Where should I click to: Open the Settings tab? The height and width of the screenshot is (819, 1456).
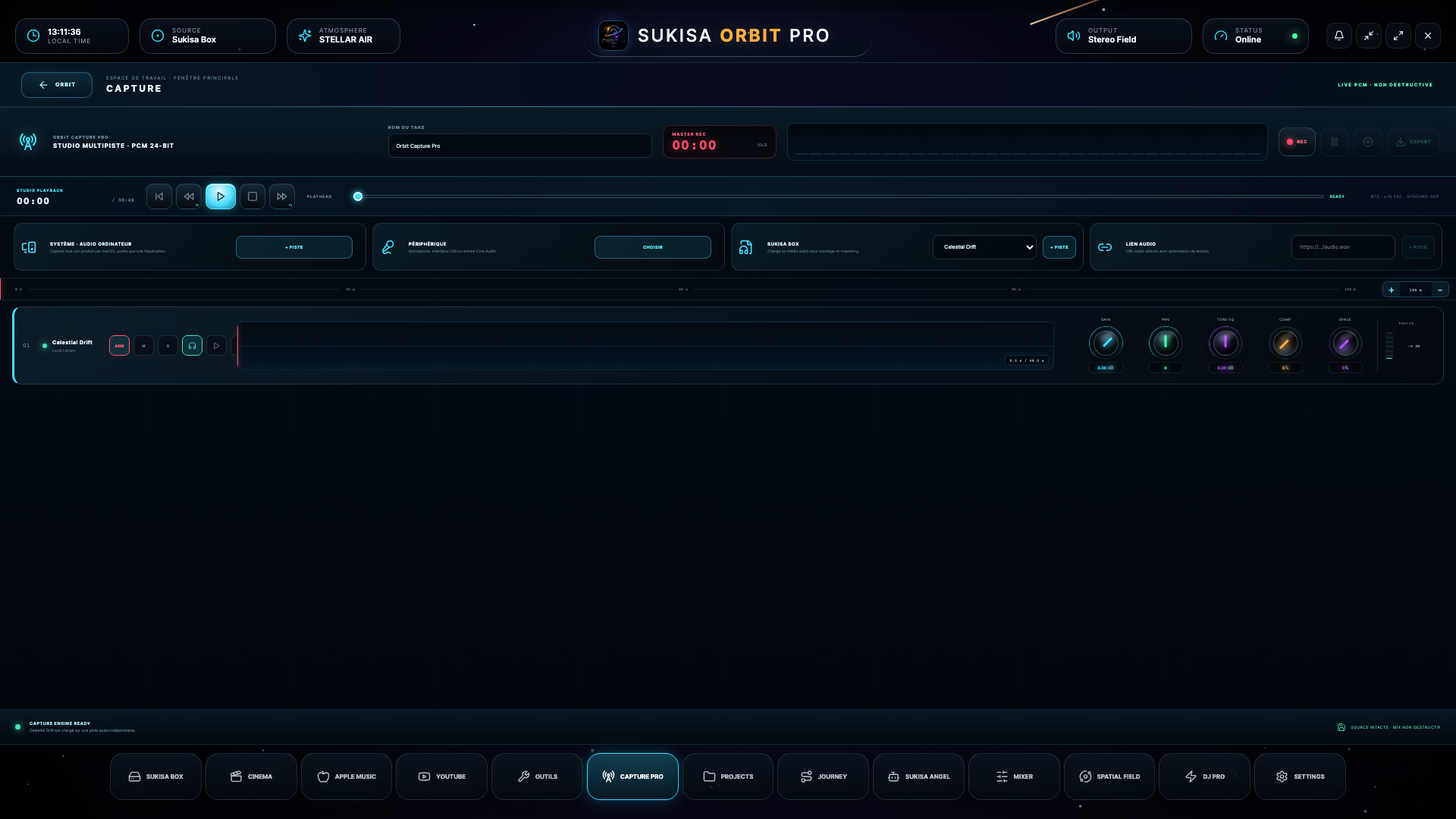[x=1300, y=777]
